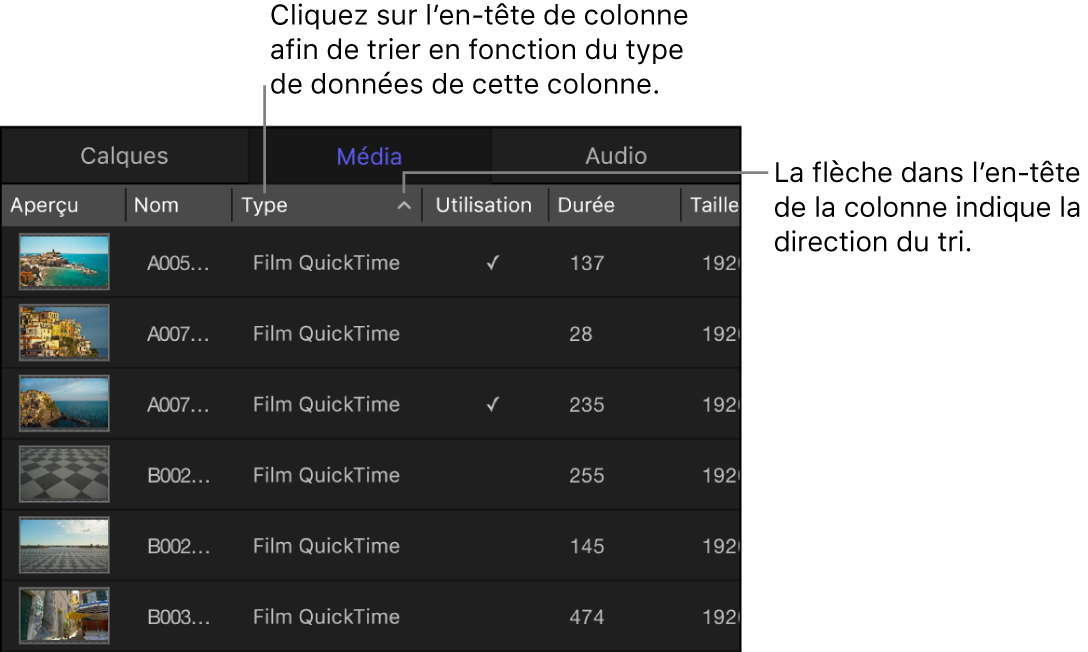
Task: Click the pavement thumbnail of the second B002 clip
Action: pyautogui.click(x=63, y=545)
